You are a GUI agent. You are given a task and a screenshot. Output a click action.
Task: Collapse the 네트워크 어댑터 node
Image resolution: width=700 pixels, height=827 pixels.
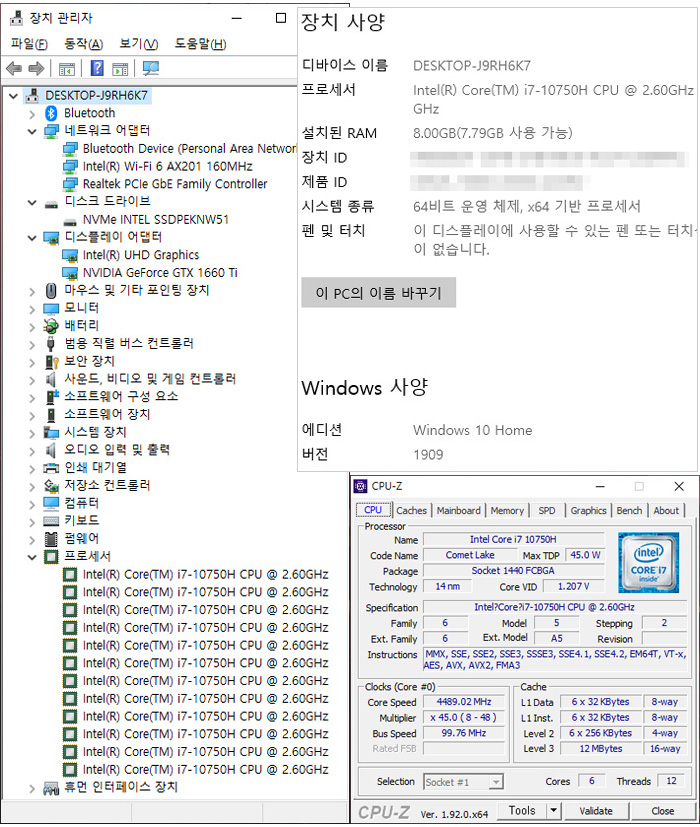[32, 131]
